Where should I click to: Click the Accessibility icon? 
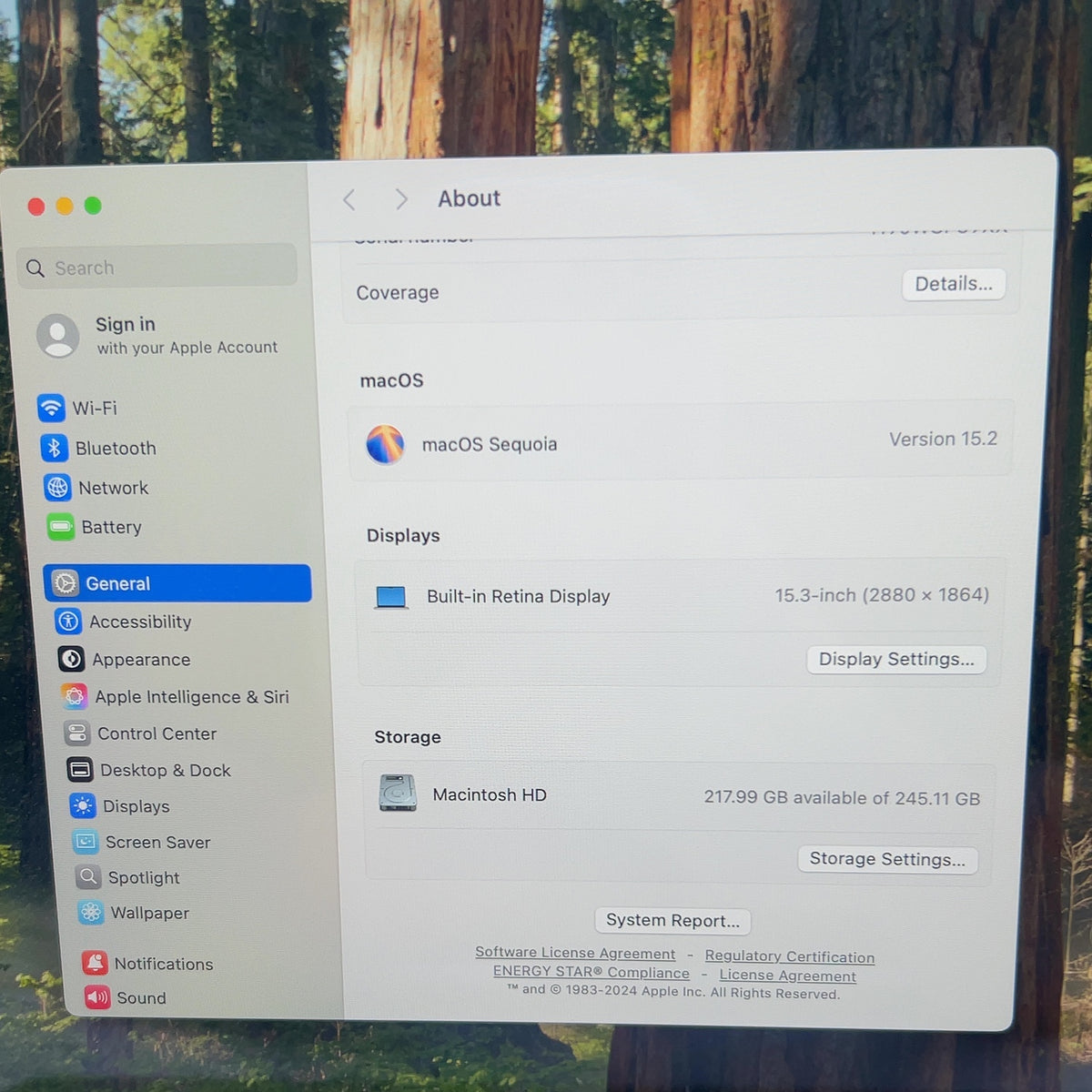68,622
